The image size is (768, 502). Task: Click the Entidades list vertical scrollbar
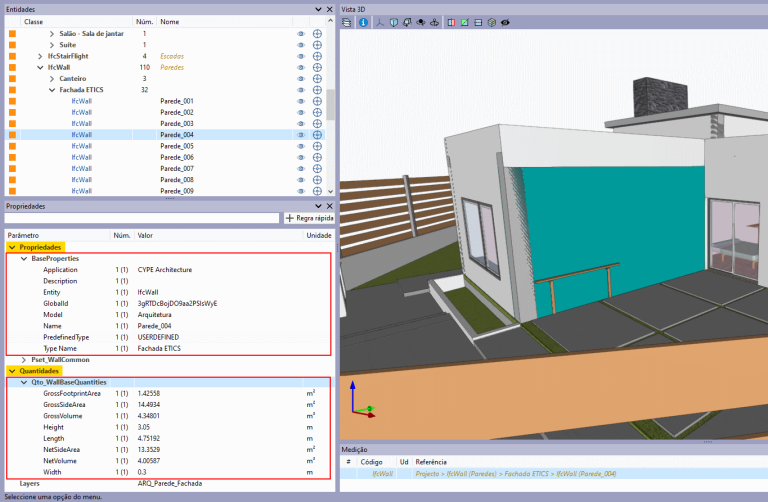click(x=331, y=105)
